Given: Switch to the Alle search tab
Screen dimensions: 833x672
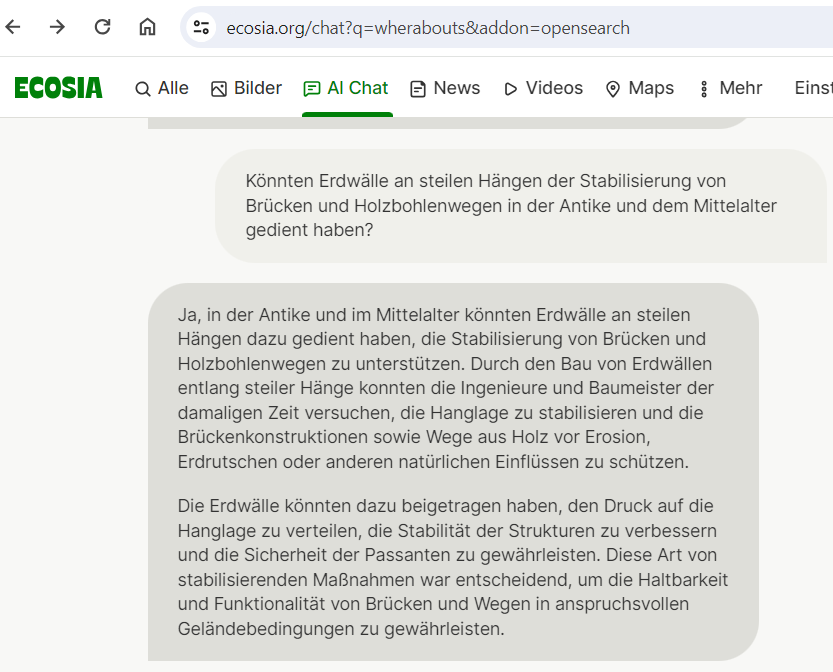Looking at the screenshot, I should click(162, 88).
